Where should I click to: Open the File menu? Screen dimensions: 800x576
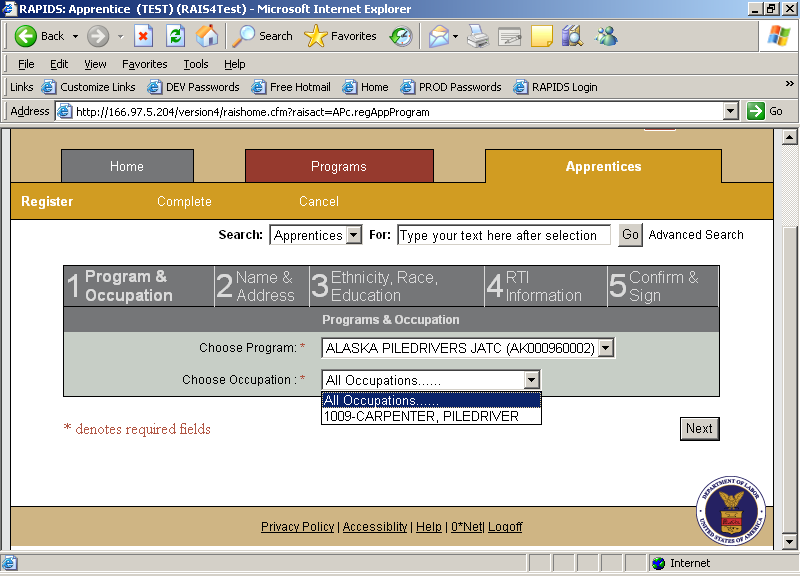(26, 64)
